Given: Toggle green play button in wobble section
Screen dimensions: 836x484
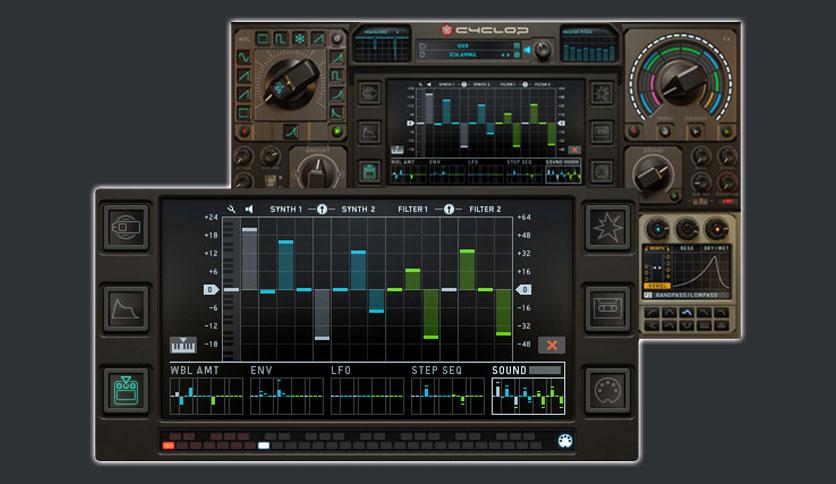Looking at the screenshot, I should tap(337, 131).
